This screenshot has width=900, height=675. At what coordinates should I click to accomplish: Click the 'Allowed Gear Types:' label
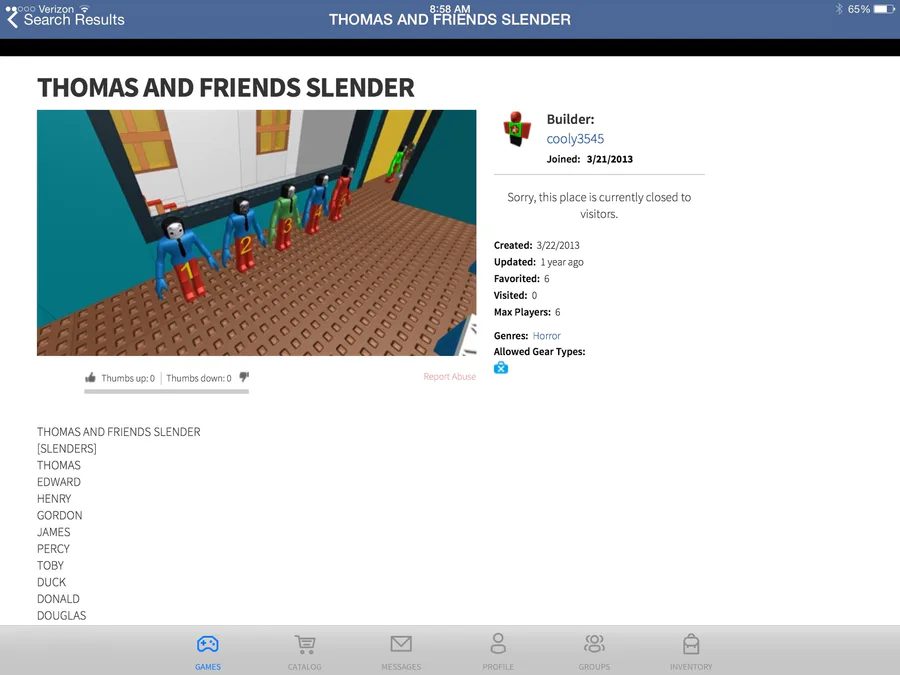coord(540,351)
